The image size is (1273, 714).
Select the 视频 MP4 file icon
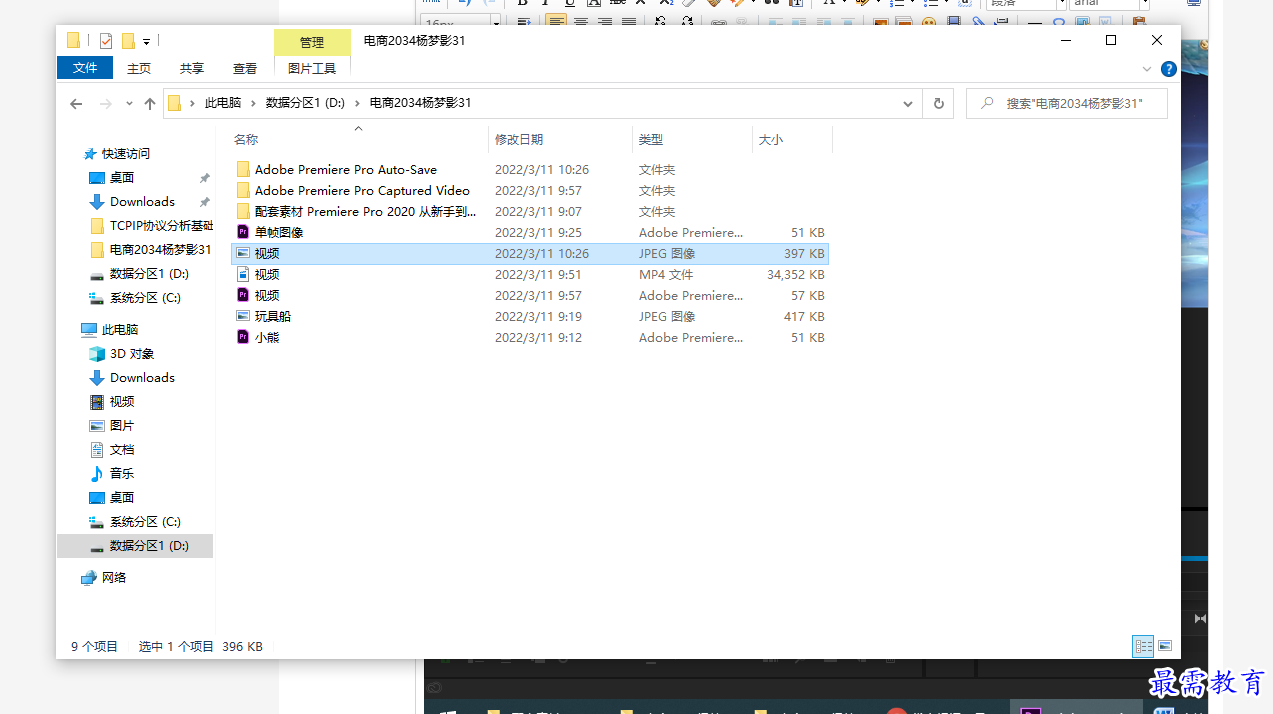(243, 274)
